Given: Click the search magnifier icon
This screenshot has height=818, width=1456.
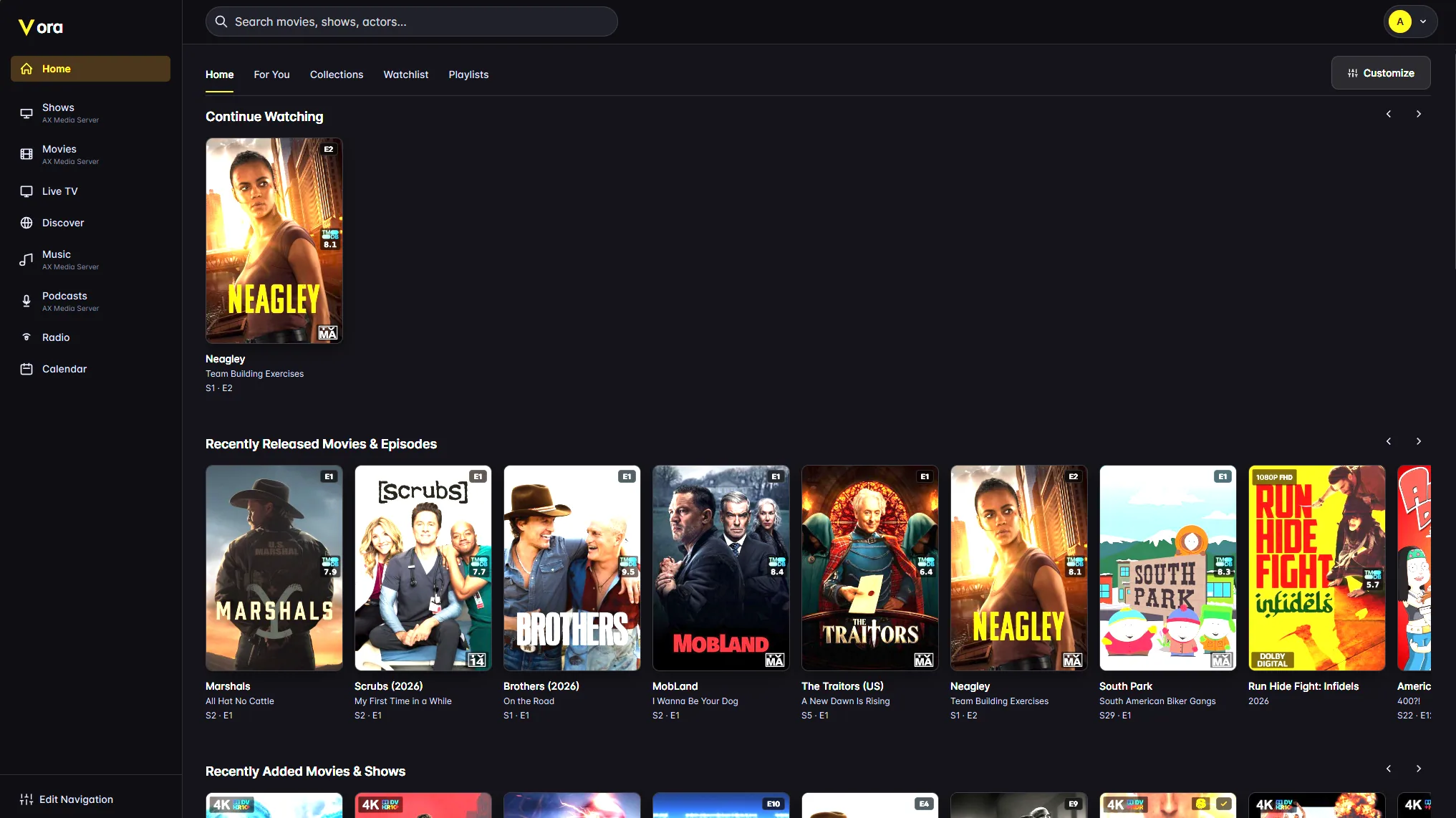Looking at the screenshot, I should [221, 21].
